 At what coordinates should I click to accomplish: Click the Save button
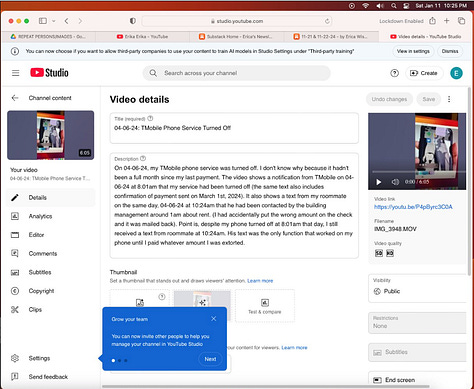point(429,99)
